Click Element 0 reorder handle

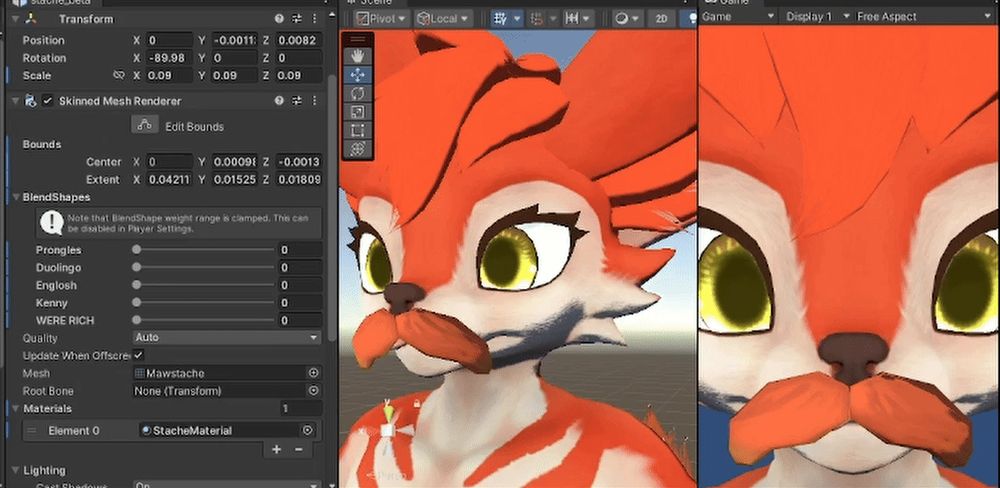click(x=31, y=431)
